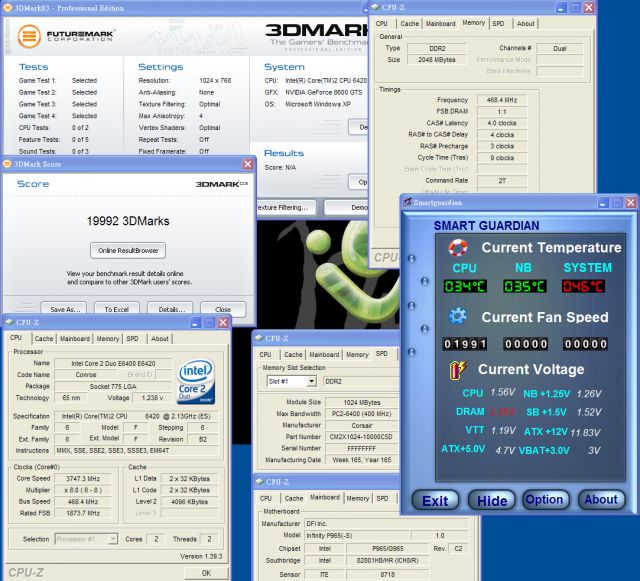Click the DRAM 2.35V voltage reading
640x581 pixels.
point(503,412)
